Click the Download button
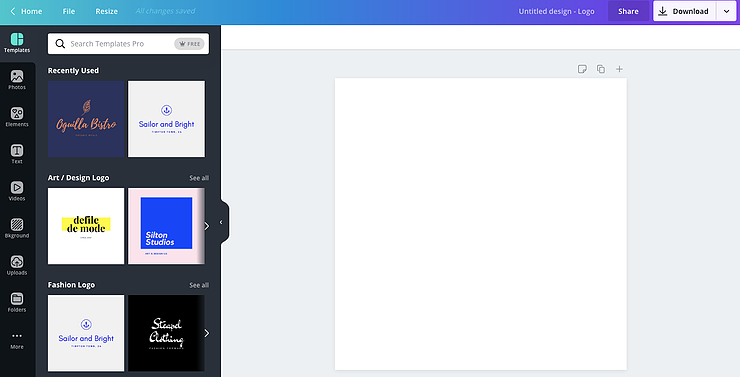Image resolution: width=740 pixels, height=377 pixels. coord(684,11)
